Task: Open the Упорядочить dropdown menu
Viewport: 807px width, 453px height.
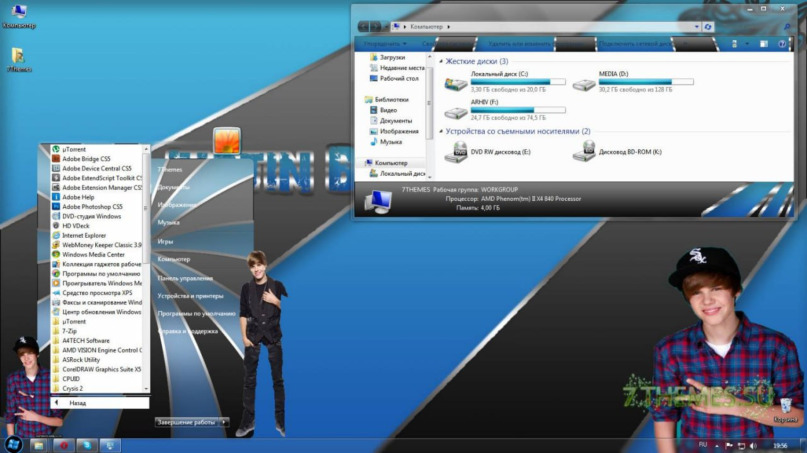Action: (x=385, y=44)
